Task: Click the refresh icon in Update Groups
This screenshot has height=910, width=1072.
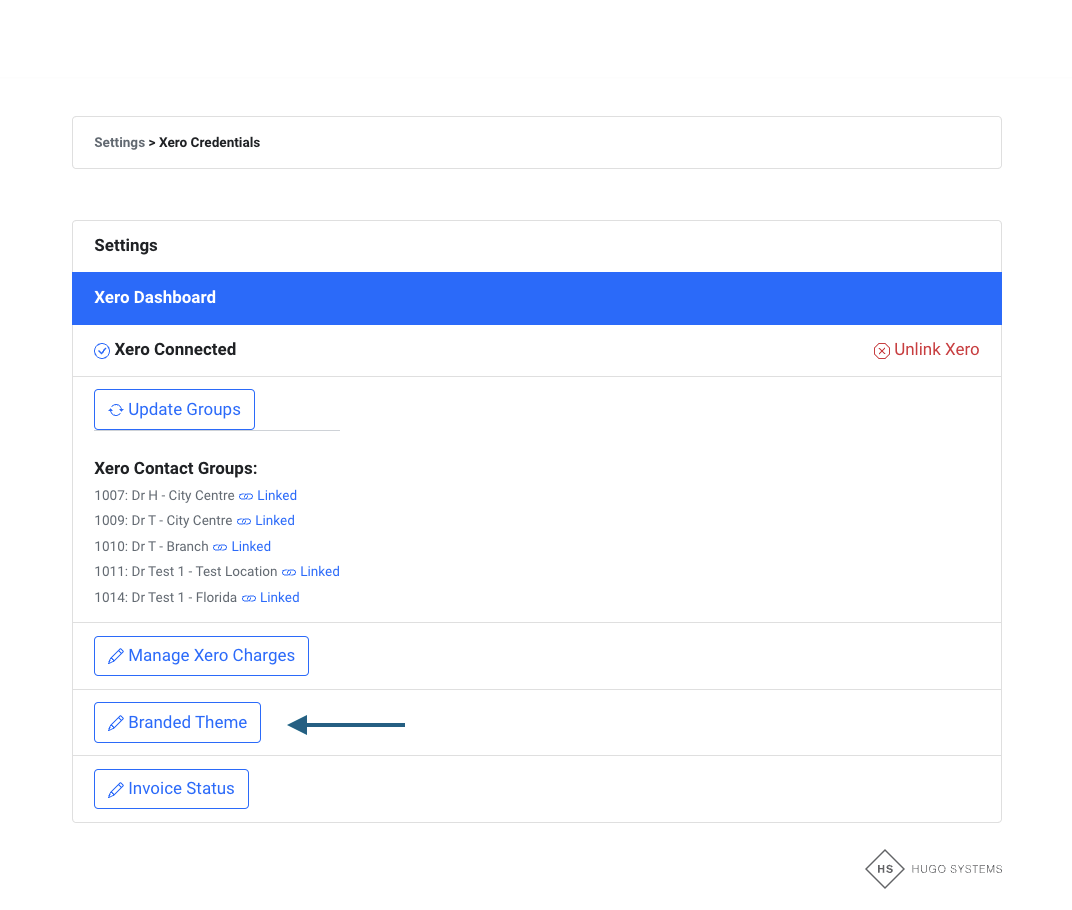Action: coord(116,410)
